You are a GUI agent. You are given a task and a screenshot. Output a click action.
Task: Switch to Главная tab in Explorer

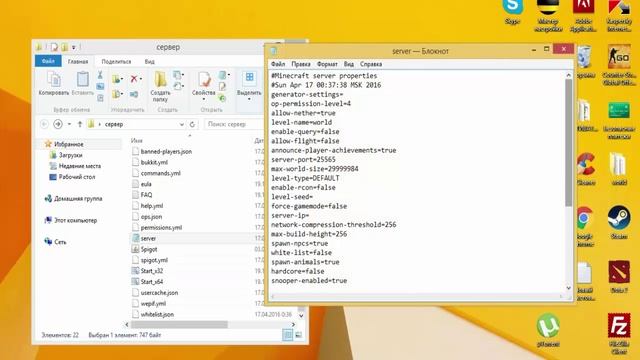(78, 62)
